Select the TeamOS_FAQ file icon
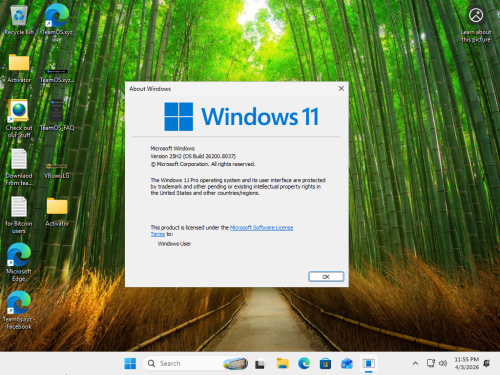The height and width of the screenshot is (375, 500). [x=57, y=115]
